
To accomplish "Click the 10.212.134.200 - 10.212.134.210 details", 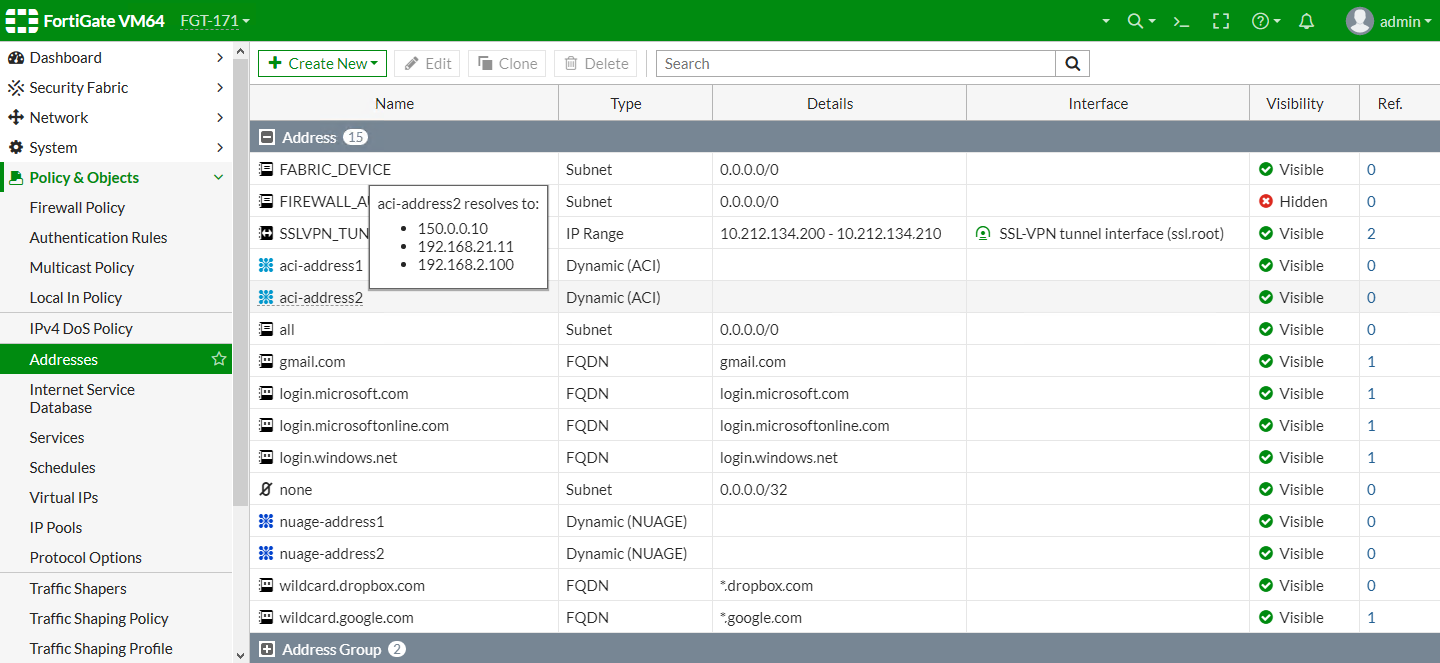I will (831, 233).
